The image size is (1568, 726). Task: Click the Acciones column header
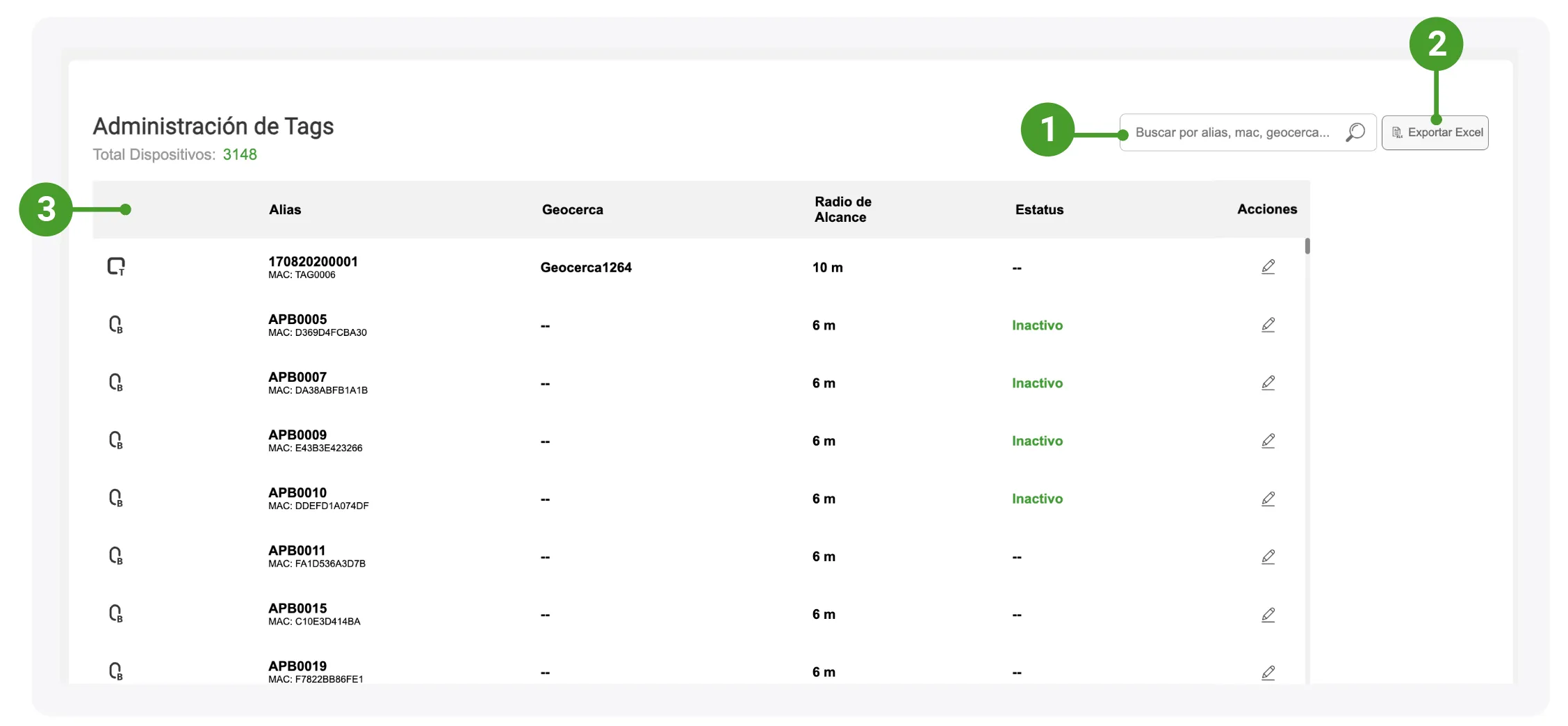[x=1267, y=209]
